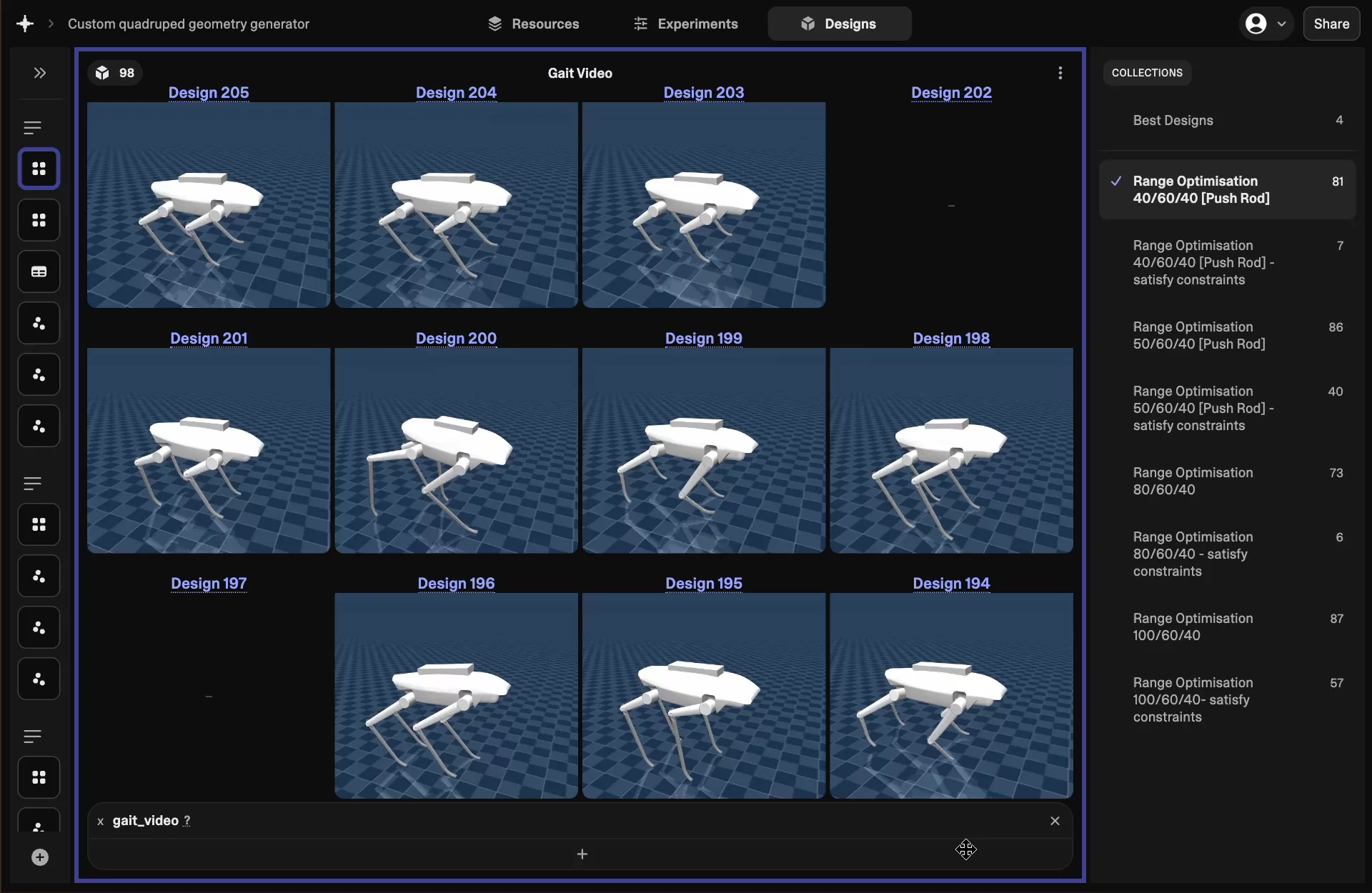Close the gait_video field panel

(x=1055, y=821)
